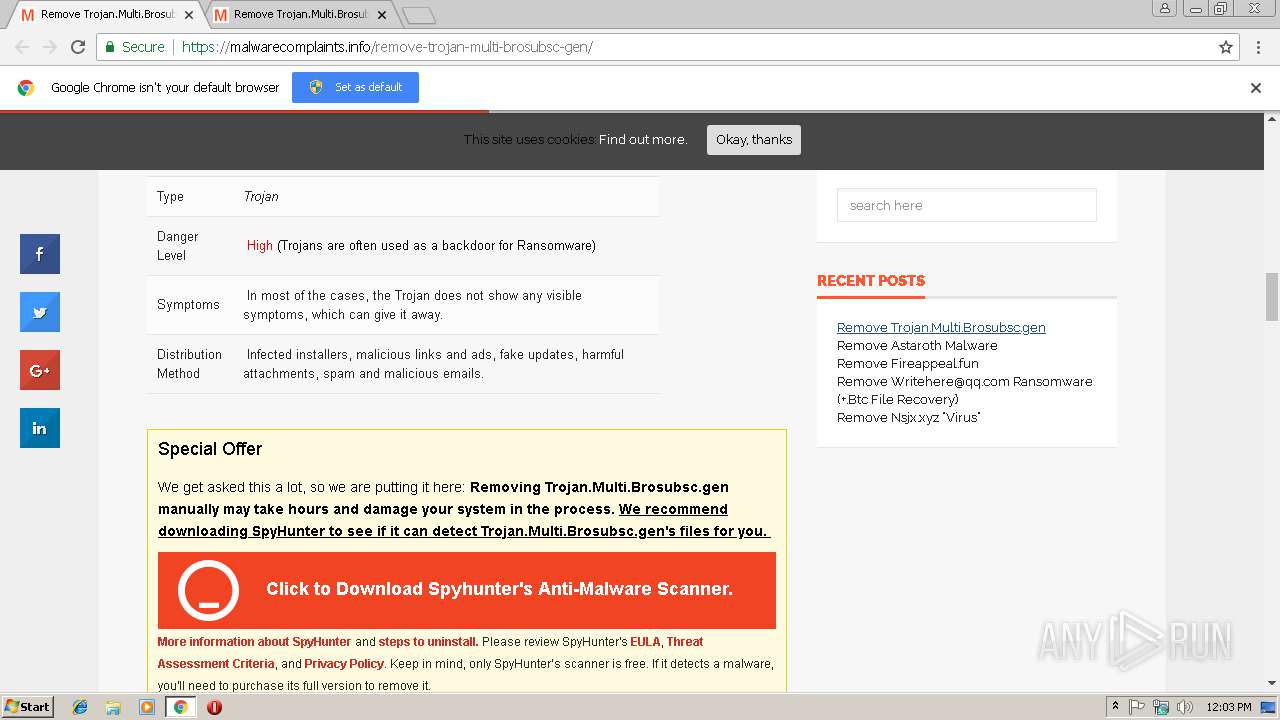Go back to previous page

click(22, 47)
